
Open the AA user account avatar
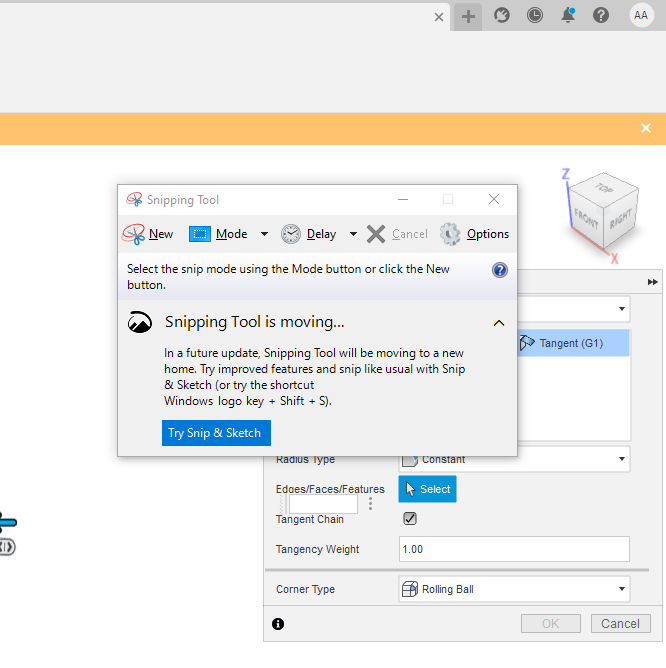[x=641, y=15]
